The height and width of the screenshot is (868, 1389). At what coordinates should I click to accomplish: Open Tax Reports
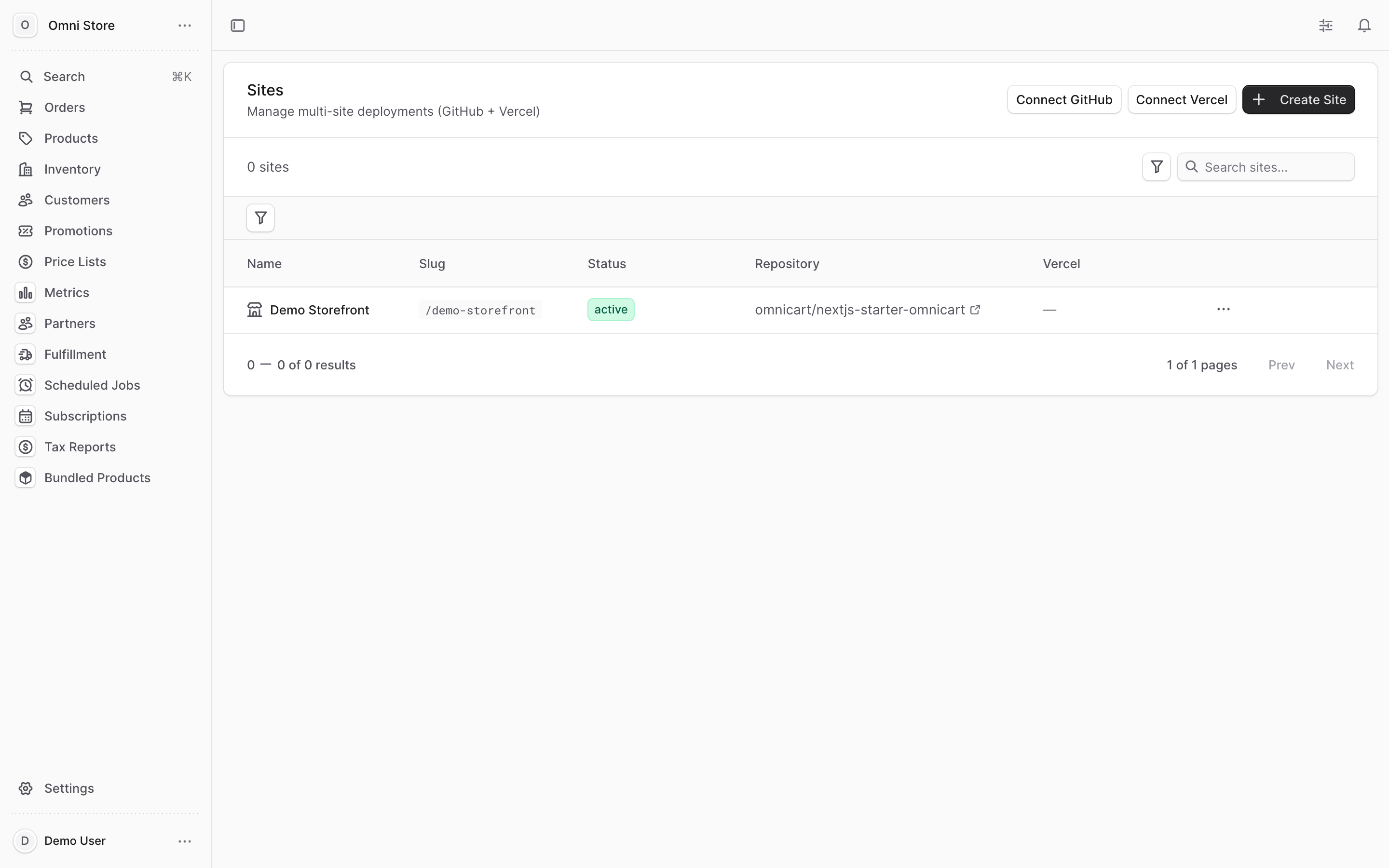pyautogui.click(x=106, y=447)
